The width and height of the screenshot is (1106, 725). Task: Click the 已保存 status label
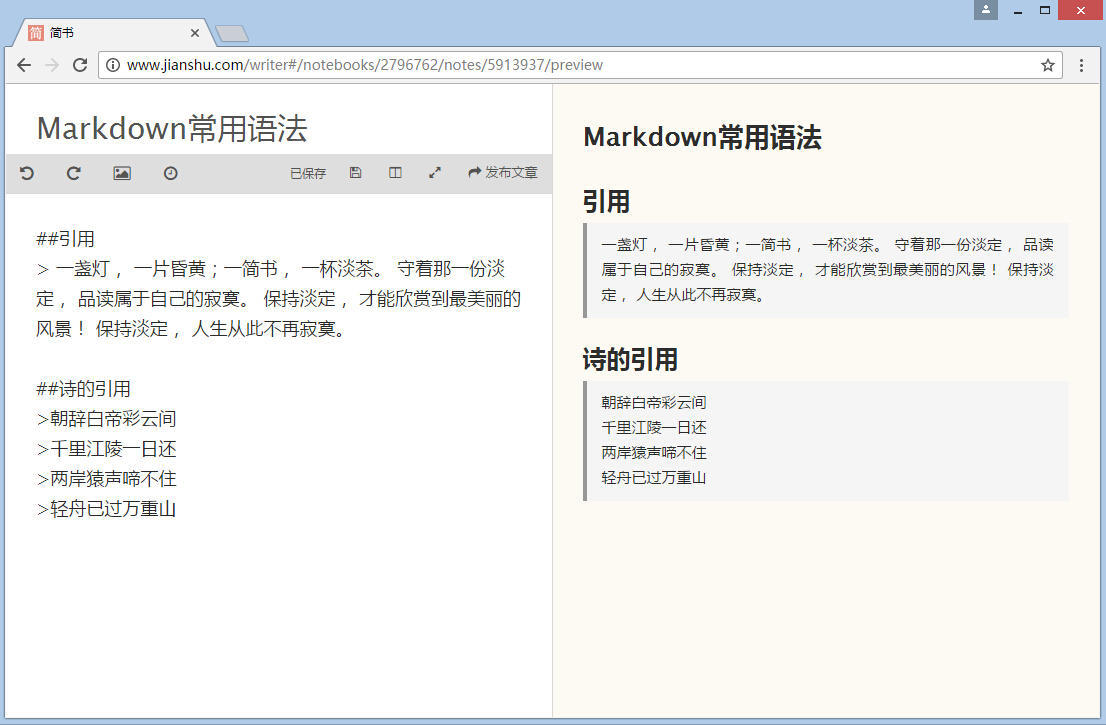[x=308, y=173]
